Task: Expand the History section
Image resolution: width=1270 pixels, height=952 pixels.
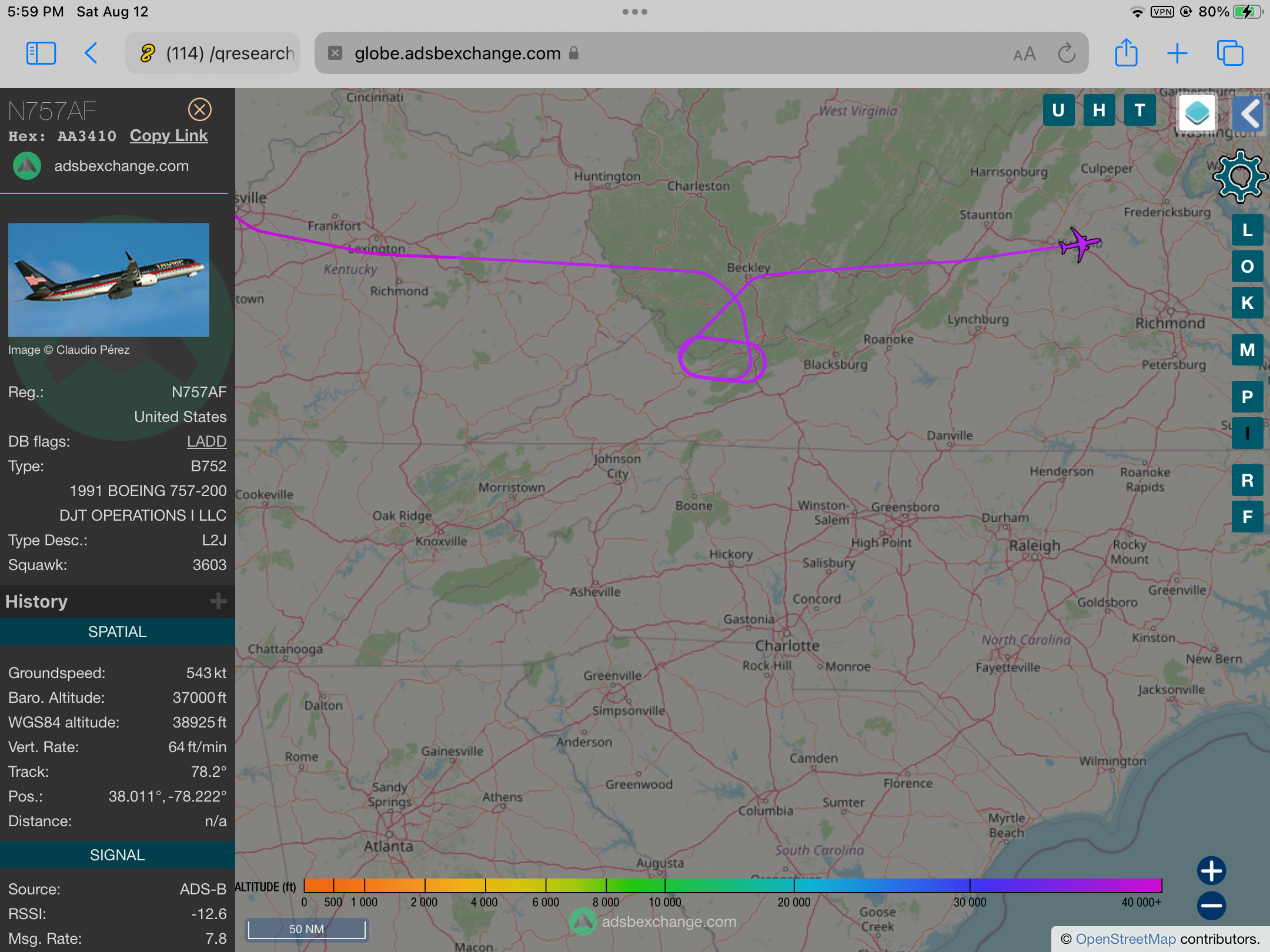Action: [218, 601]
